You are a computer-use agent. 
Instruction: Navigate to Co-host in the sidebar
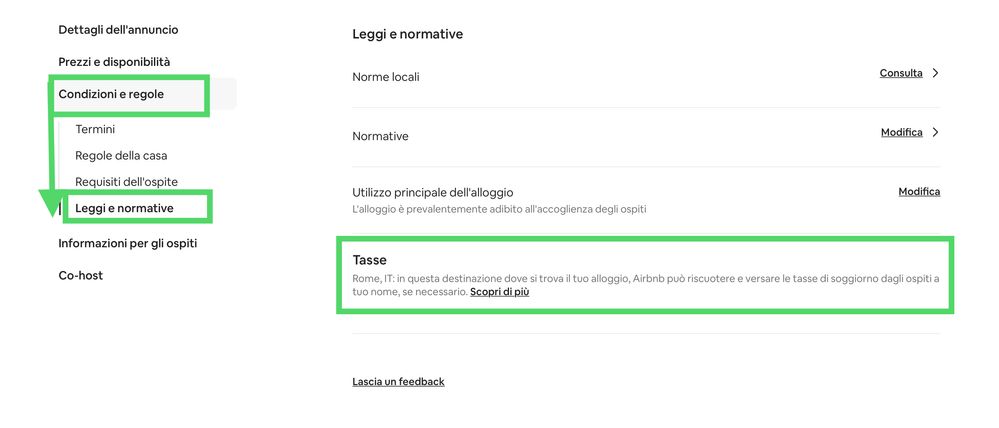click(x=80, y=275)
